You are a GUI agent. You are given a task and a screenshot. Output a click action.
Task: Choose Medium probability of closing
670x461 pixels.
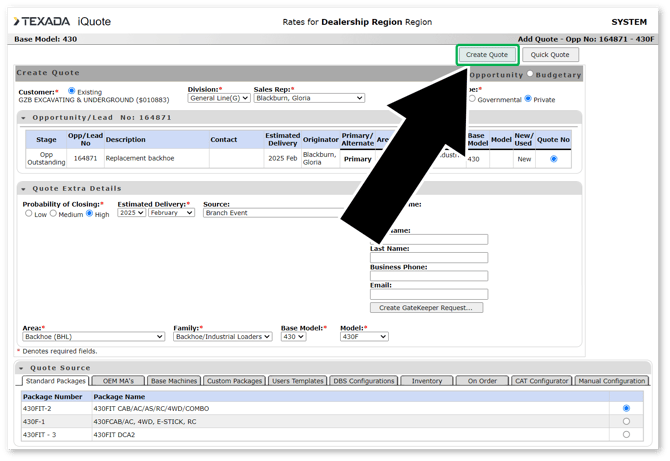pyautogui.click(x=53, y=213)
